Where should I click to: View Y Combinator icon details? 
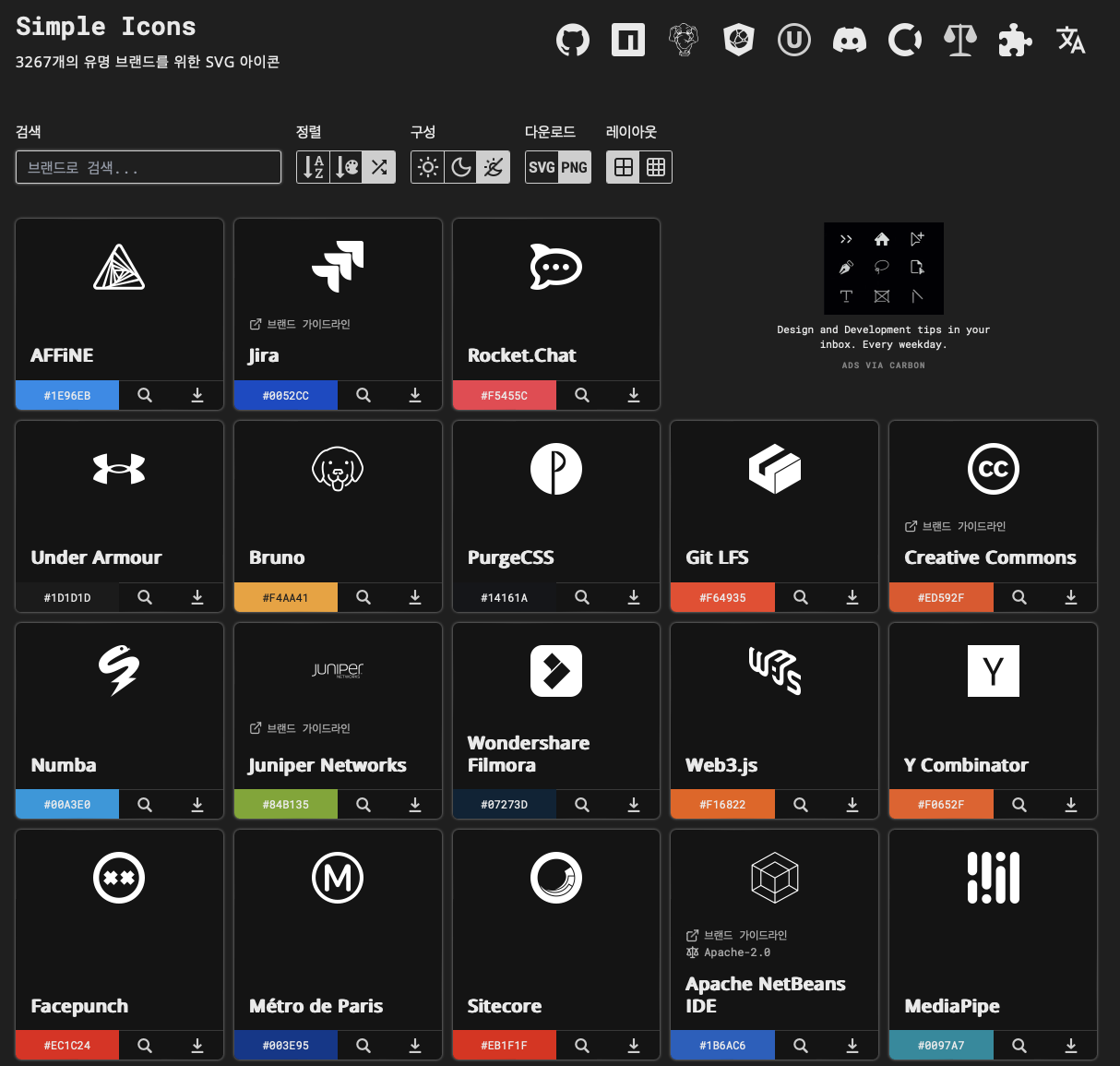pos(1019,804)
